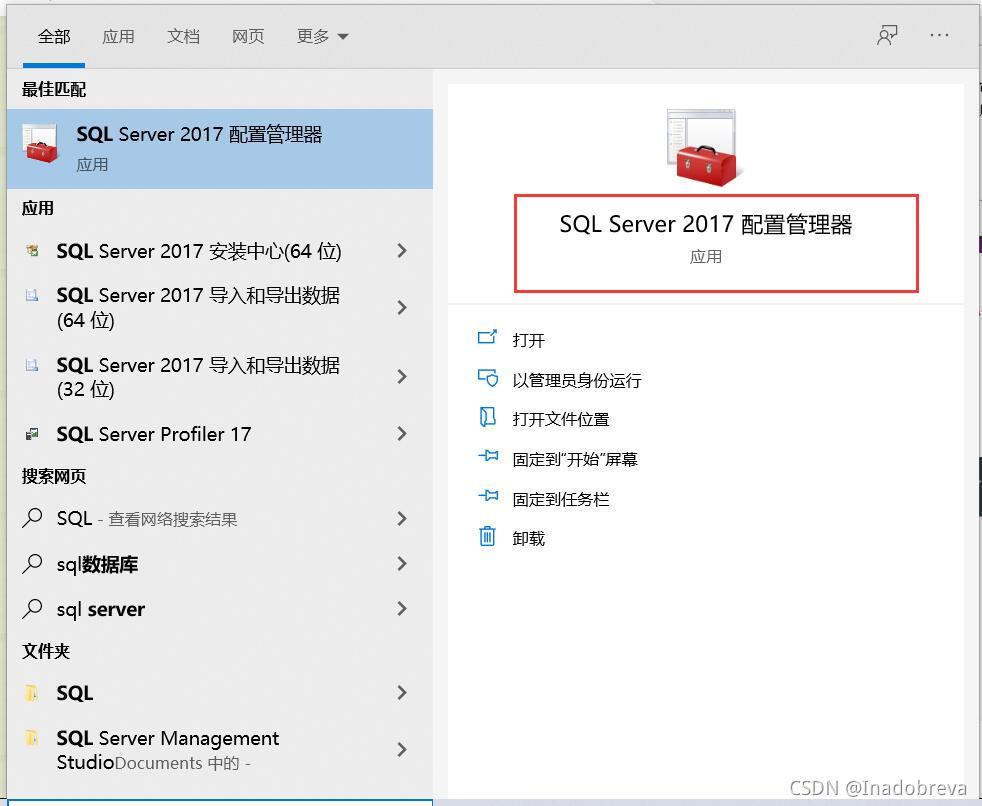The width and height of the screenshot is (982, 806).
Task: Click search icon beside sql server
Action: [x=32, y=608]
